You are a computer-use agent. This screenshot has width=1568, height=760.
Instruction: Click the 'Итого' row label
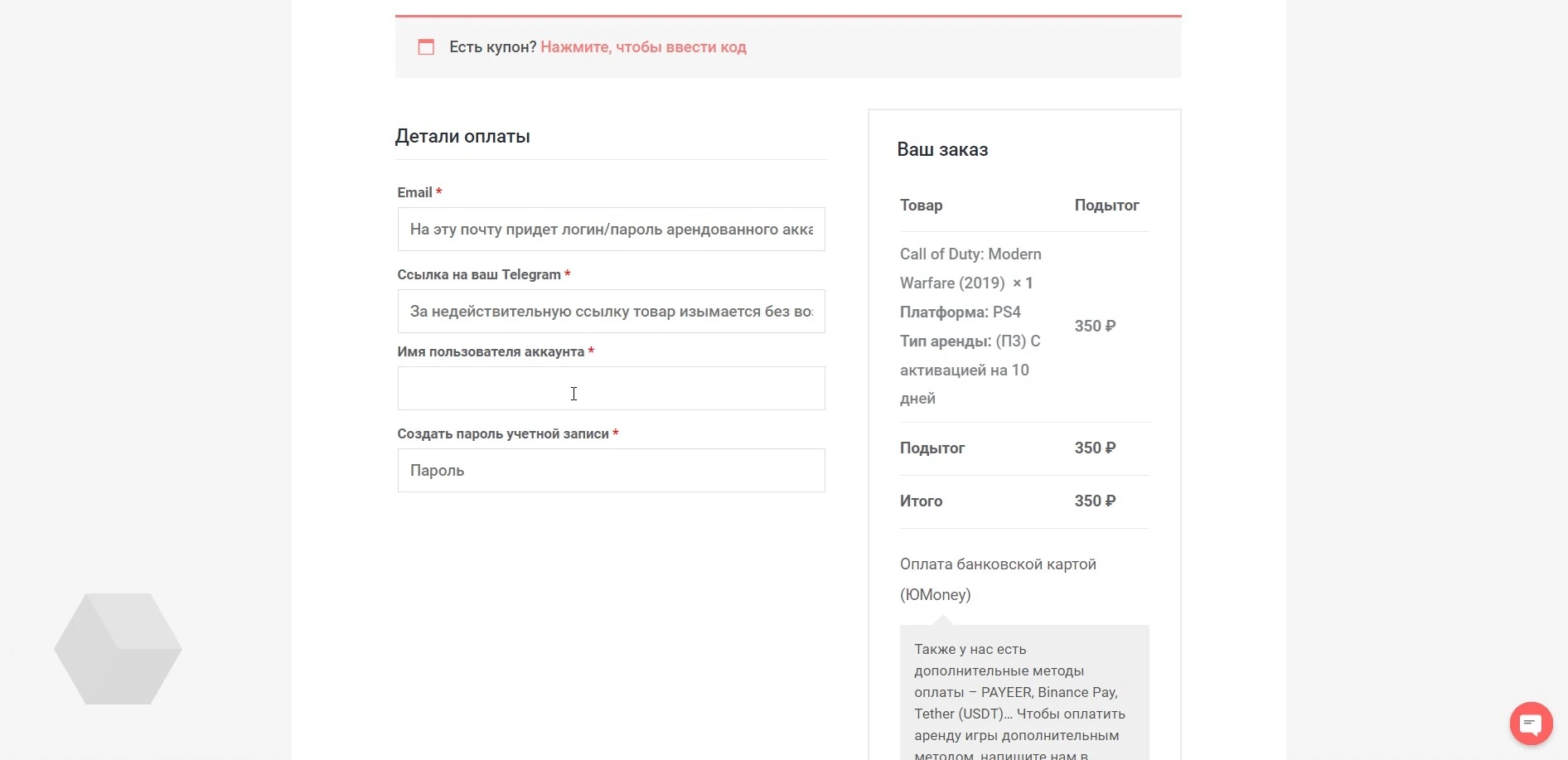(922, 501)
